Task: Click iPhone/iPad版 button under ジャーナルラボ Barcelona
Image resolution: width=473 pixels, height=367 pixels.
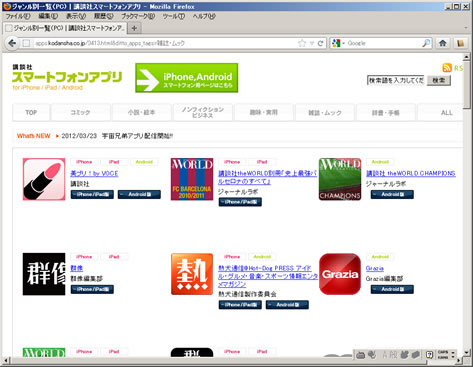Action: [240, 202]
